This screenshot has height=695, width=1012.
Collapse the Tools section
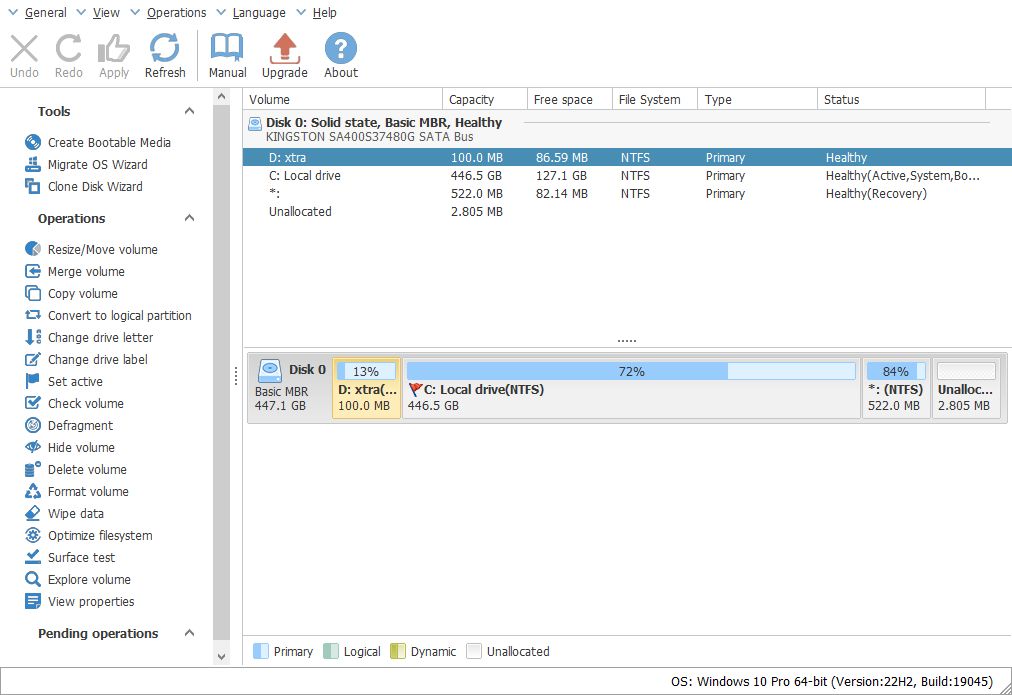pos(188,111)
